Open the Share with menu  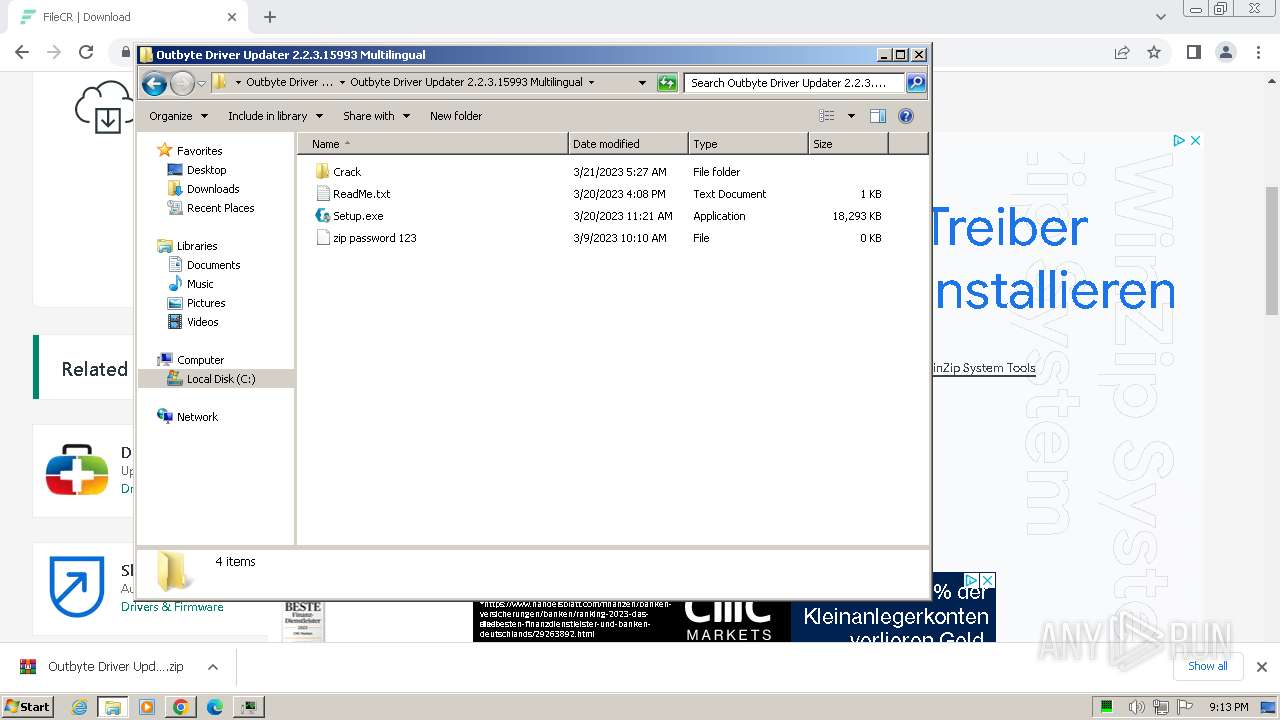(x=376, y=116)
